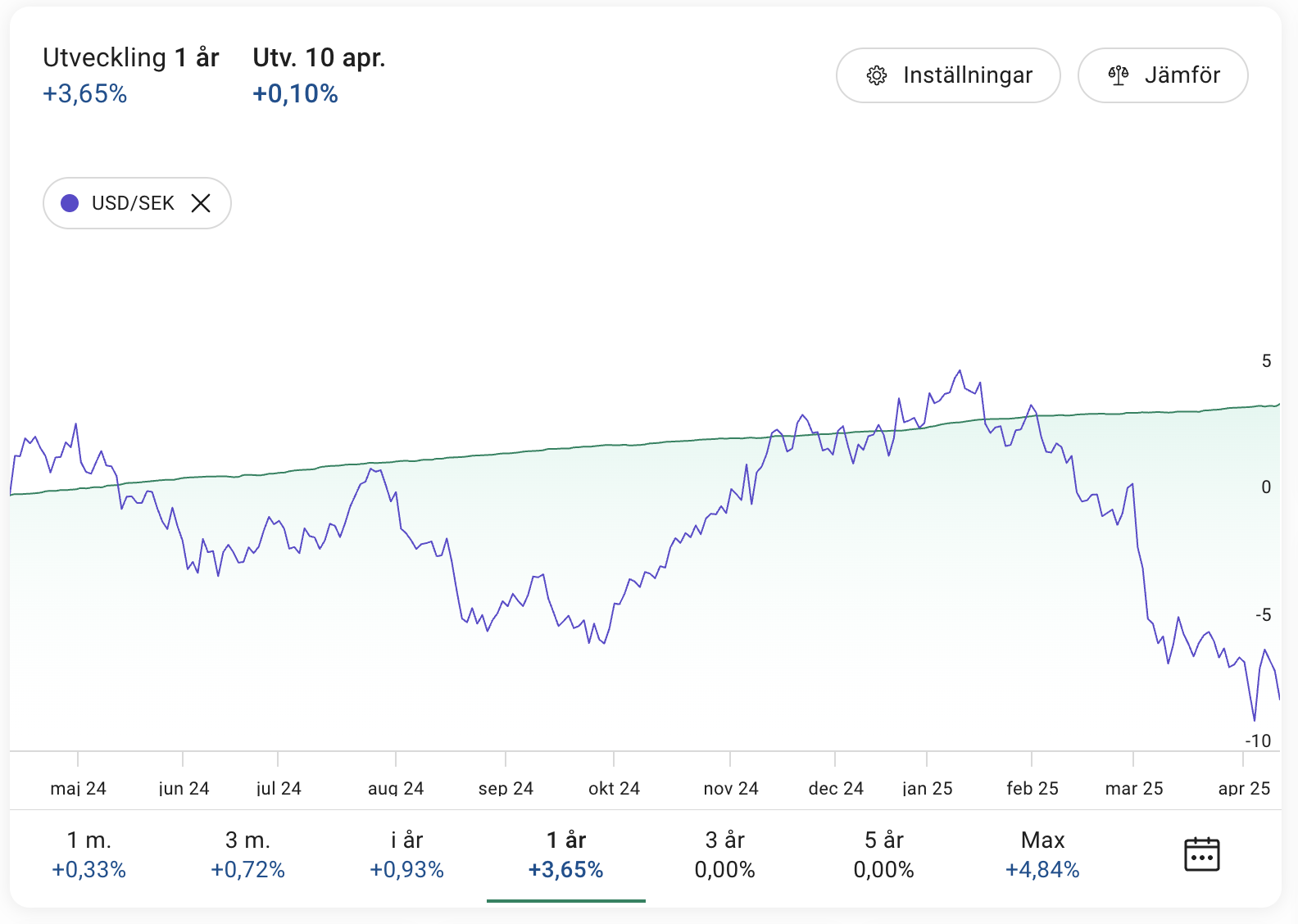This screenshot has width=1298, height=924.
Task: Click the purple USD/SEK color dot
Action: point(70,203)
